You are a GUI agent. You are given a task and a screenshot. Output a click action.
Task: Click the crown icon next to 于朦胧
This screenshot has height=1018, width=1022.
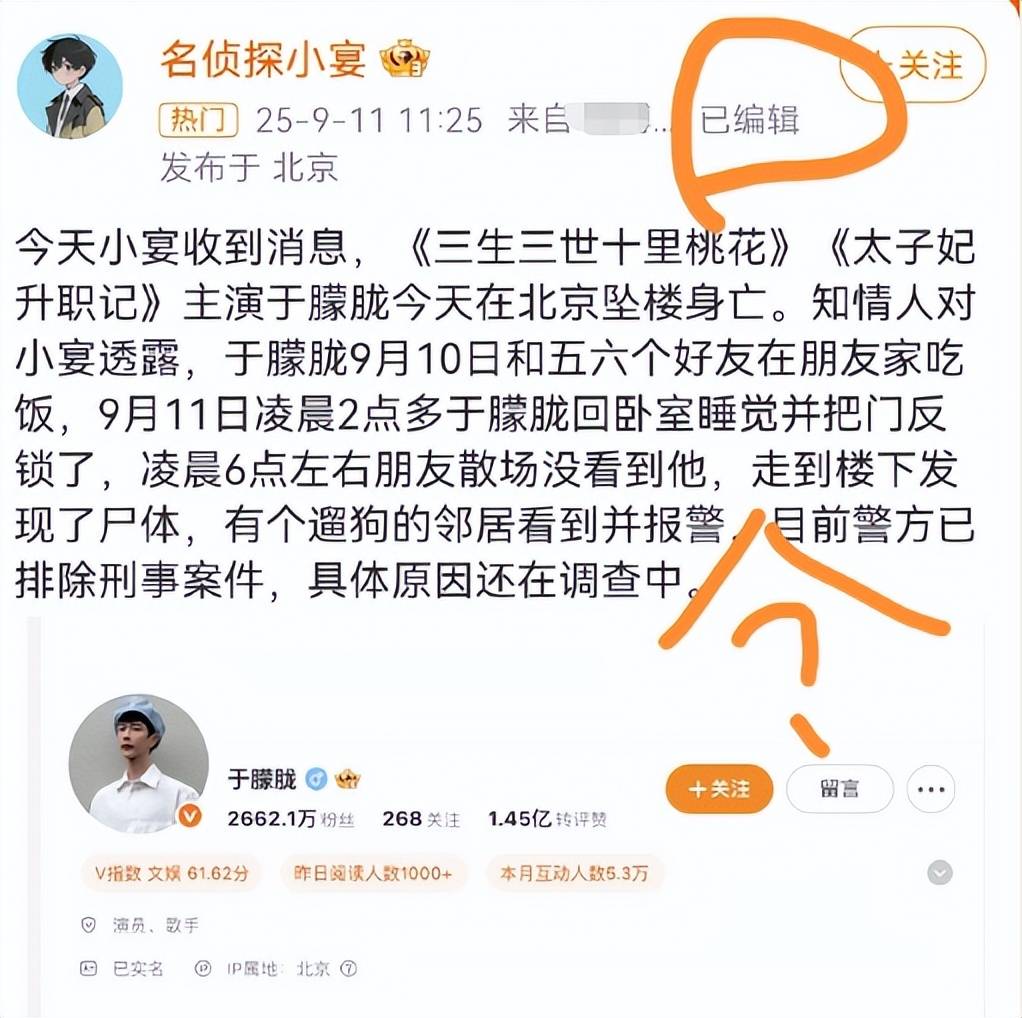[x=347, y=778]
